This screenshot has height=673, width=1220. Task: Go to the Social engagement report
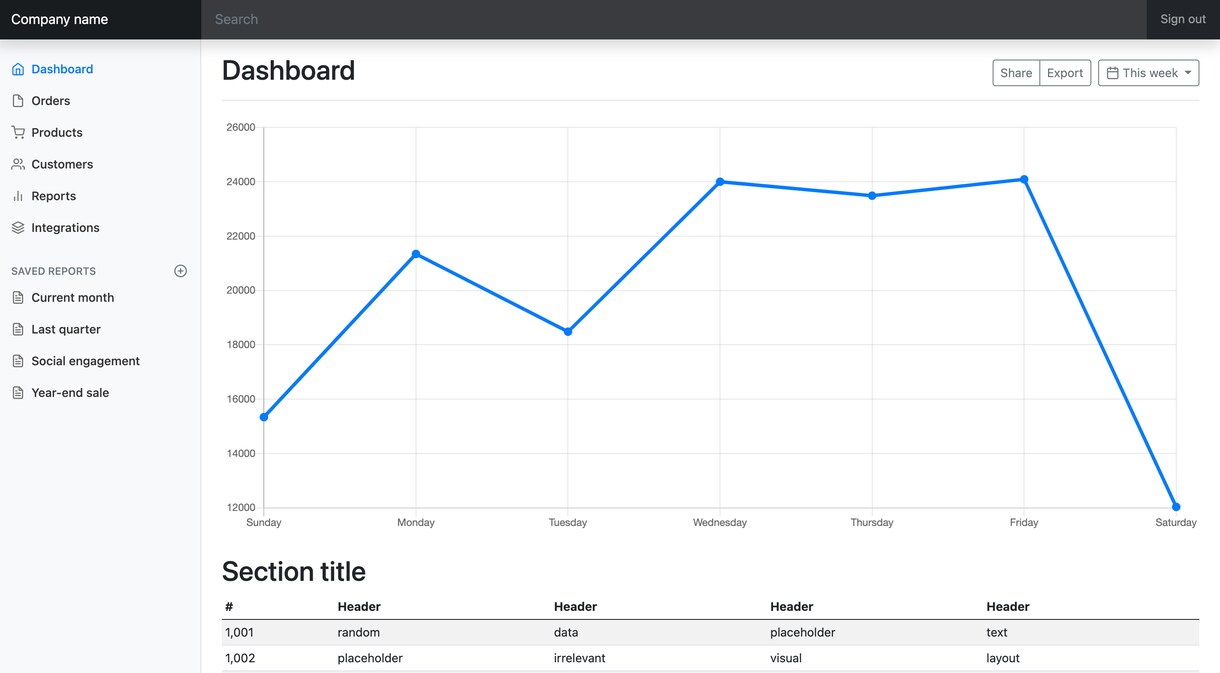(x=85, y=361)
